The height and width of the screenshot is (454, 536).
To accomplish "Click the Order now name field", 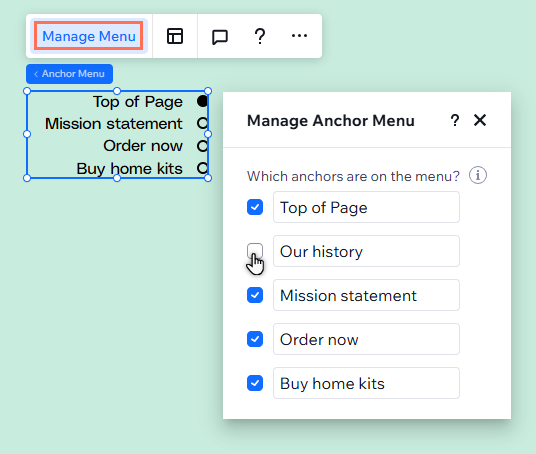I will 366,339.
